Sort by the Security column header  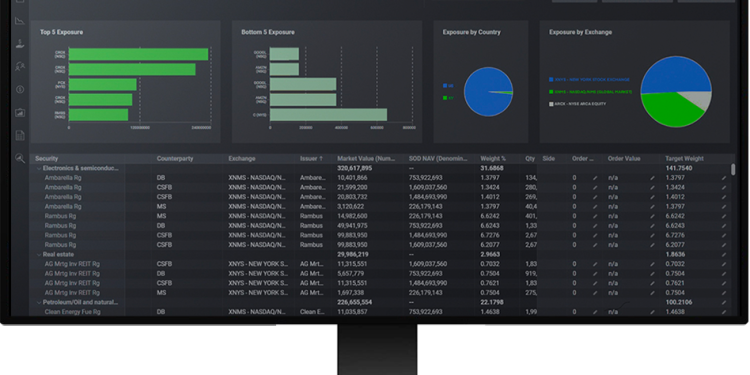point(46,159)
